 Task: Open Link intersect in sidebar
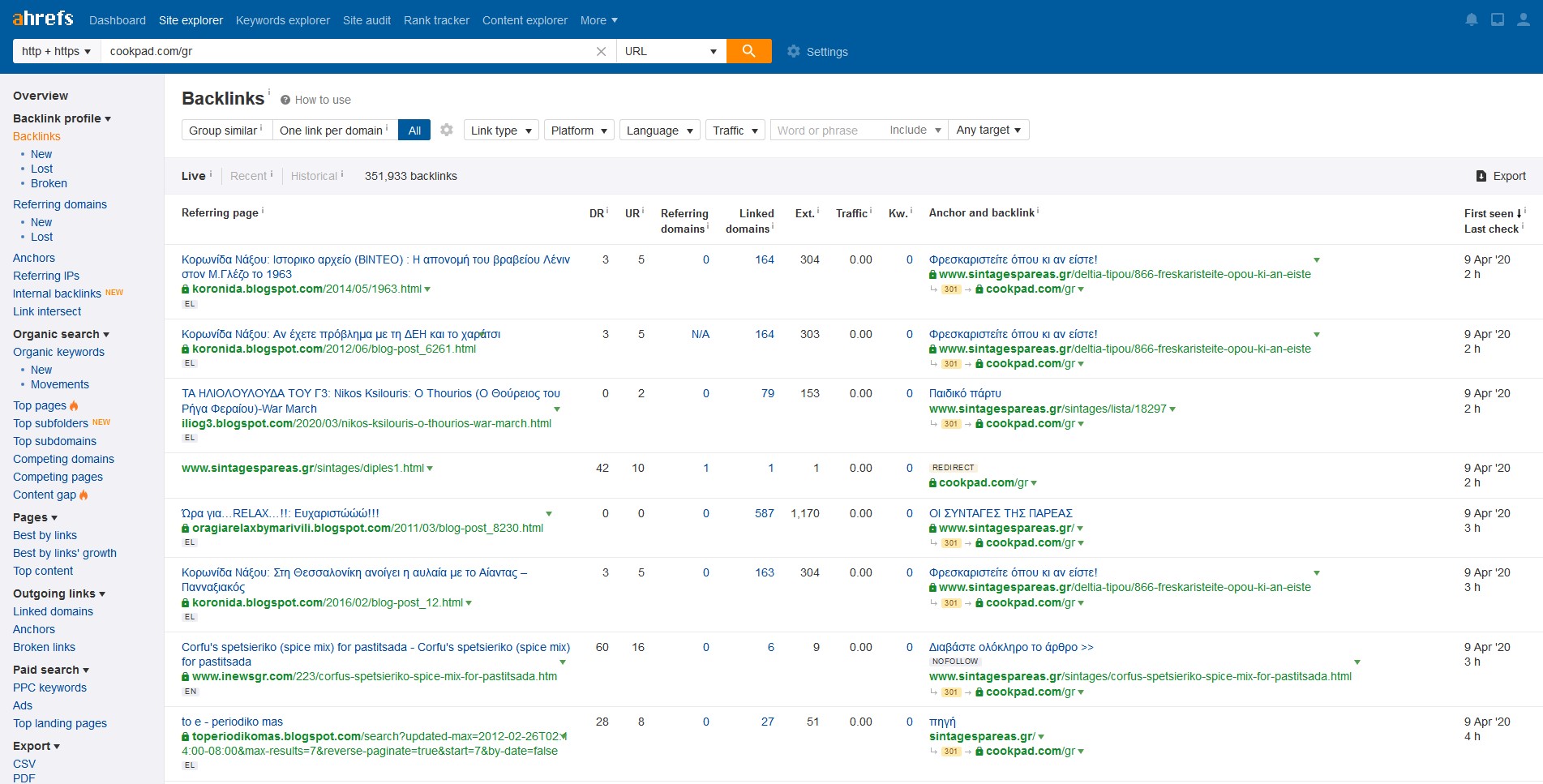pos(47,311)
